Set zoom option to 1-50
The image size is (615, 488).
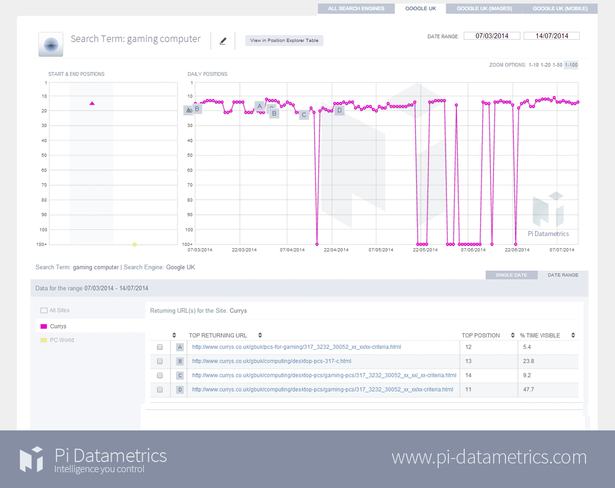[557, 65]
